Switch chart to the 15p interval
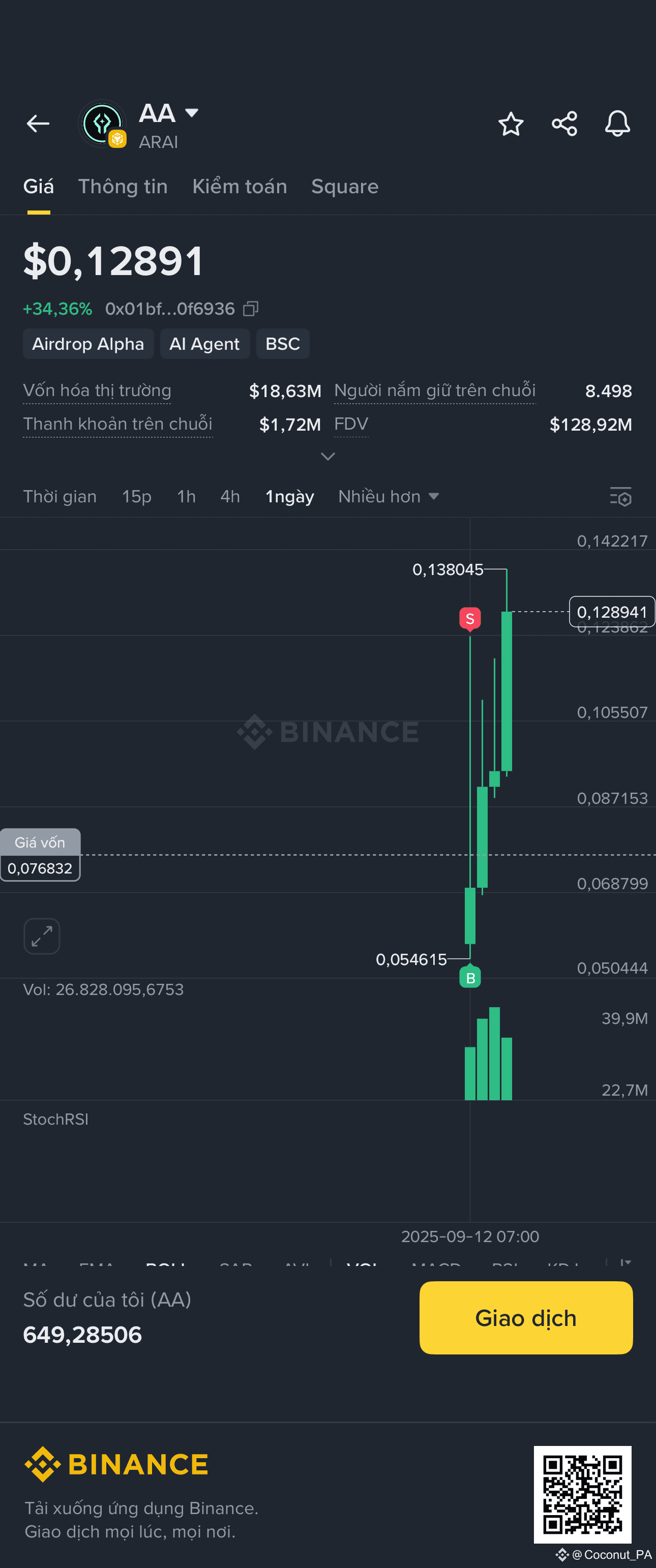This screenshot has height=1568, width=656. point(137,497)
